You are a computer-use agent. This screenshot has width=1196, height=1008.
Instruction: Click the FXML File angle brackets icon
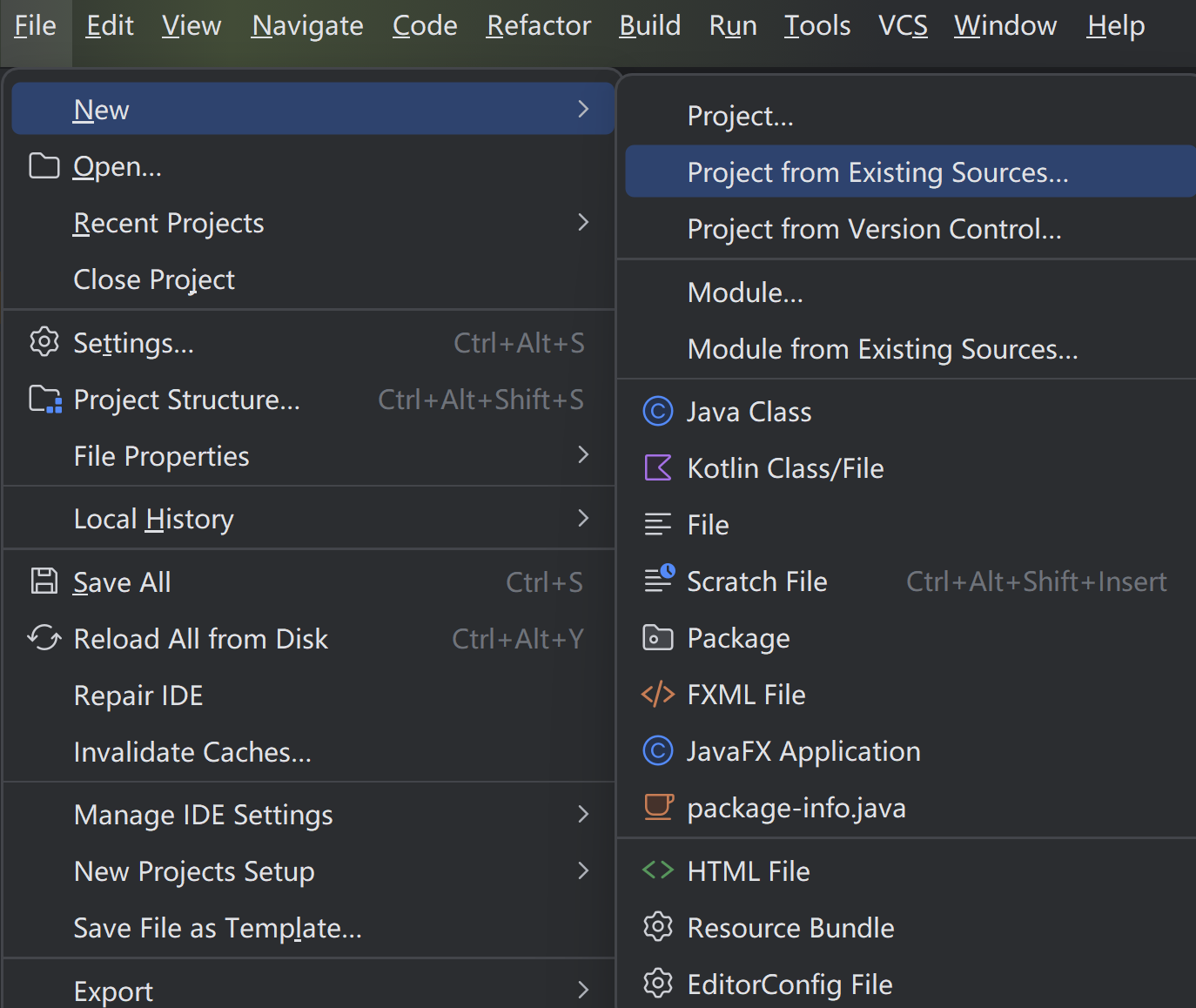658,694
